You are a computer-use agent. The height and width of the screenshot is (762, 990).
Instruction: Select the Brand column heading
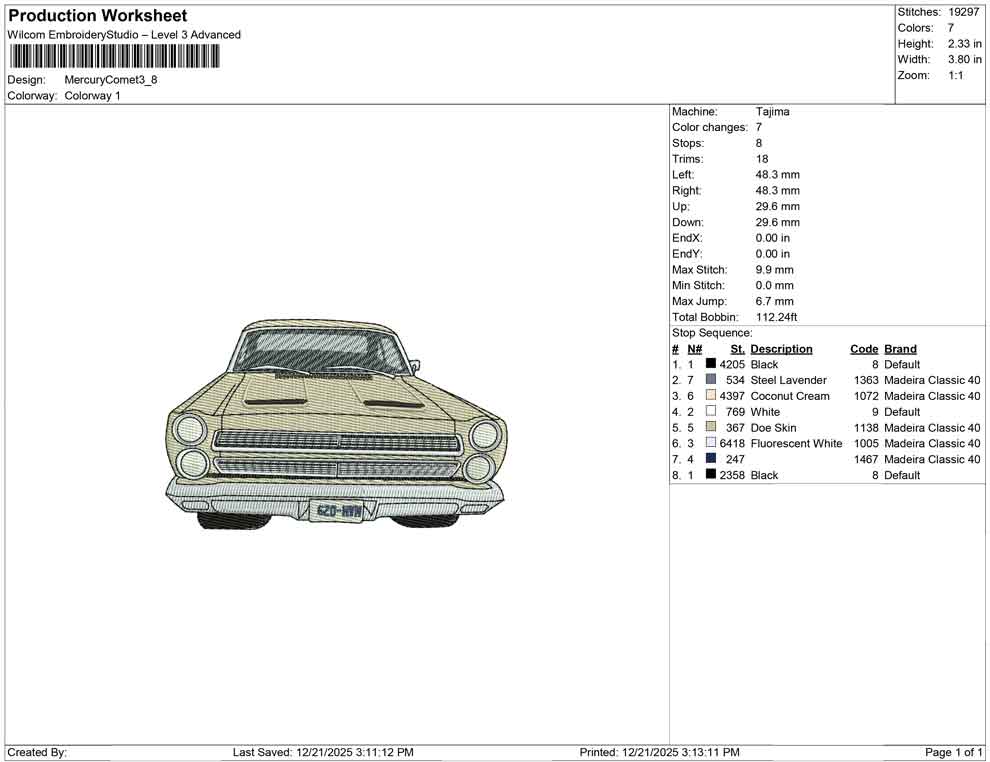[x=900, y=348]
